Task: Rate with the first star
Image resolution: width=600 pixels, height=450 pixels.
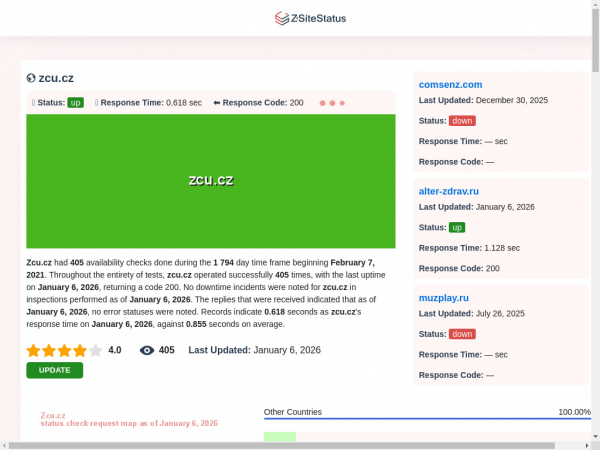Action: point(33,350)
